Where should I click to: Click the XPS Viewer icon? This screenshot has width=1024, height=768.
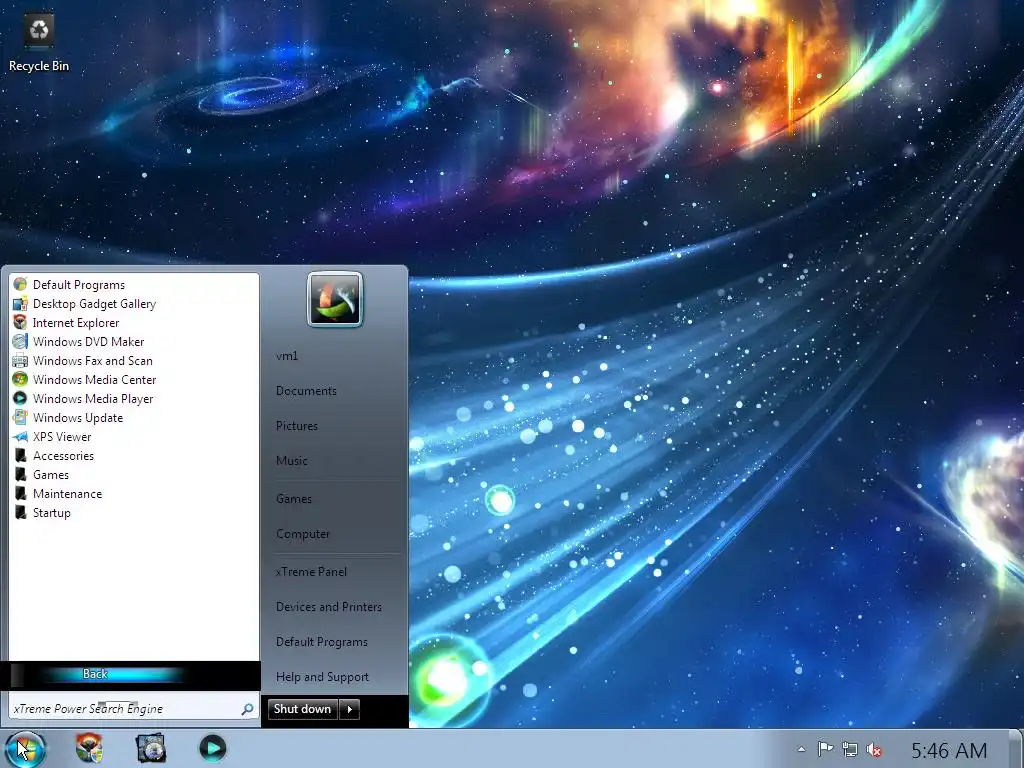[x=20, y=437]
